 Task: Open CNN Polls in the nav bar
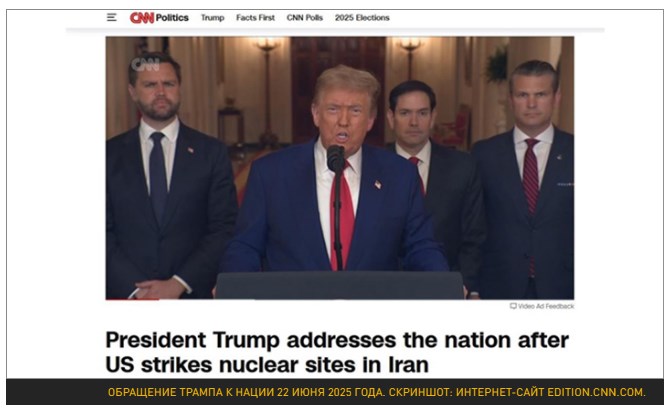coord(305,17)
